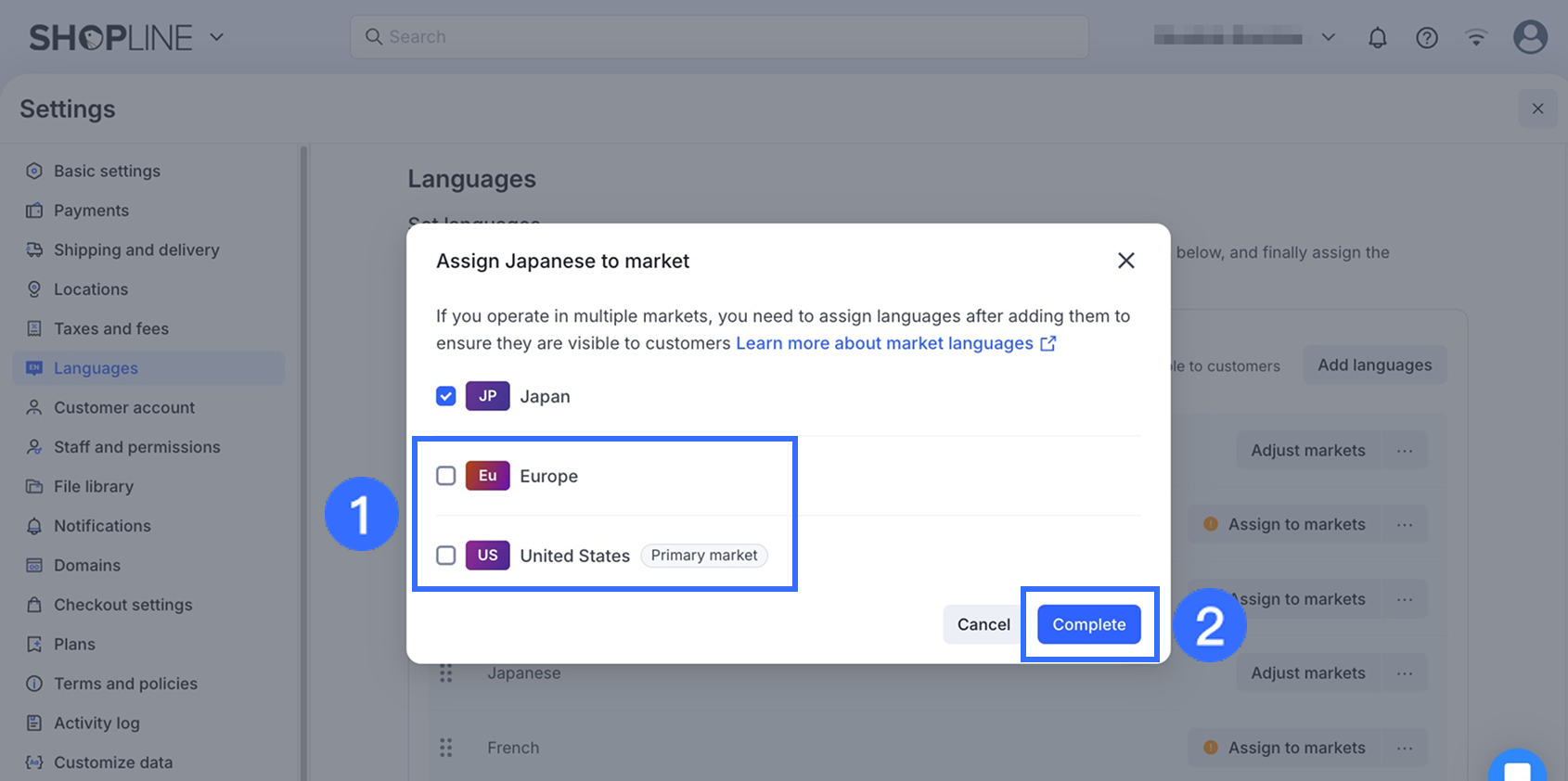The width and height of the screenshot is (1568, 781).
Task: Click the search magnifier icon
Action: coord(374,37)
